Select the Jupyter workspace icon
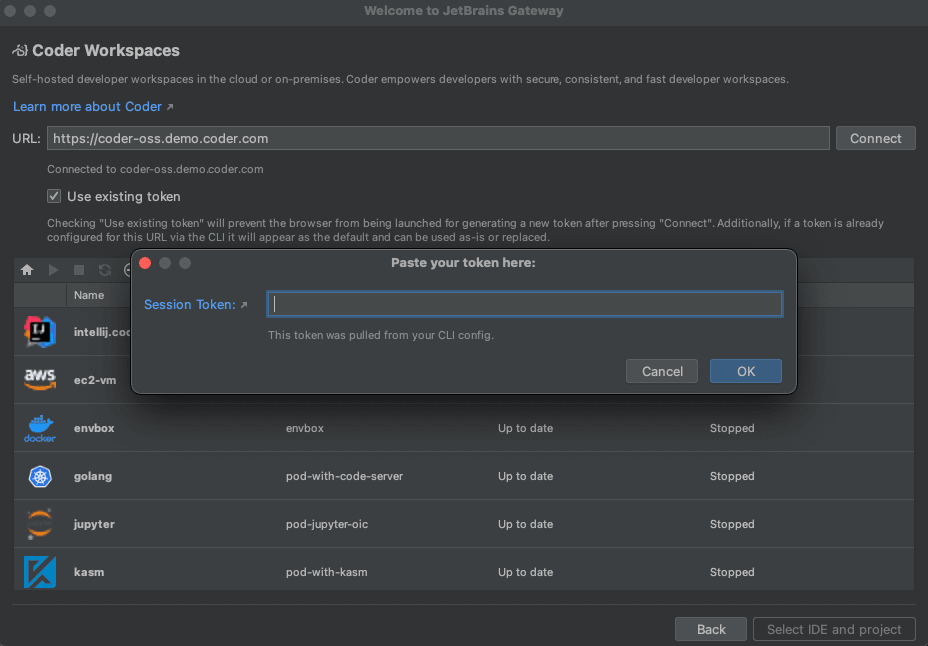Screen dimensions: 928x646 click(40, 524)
